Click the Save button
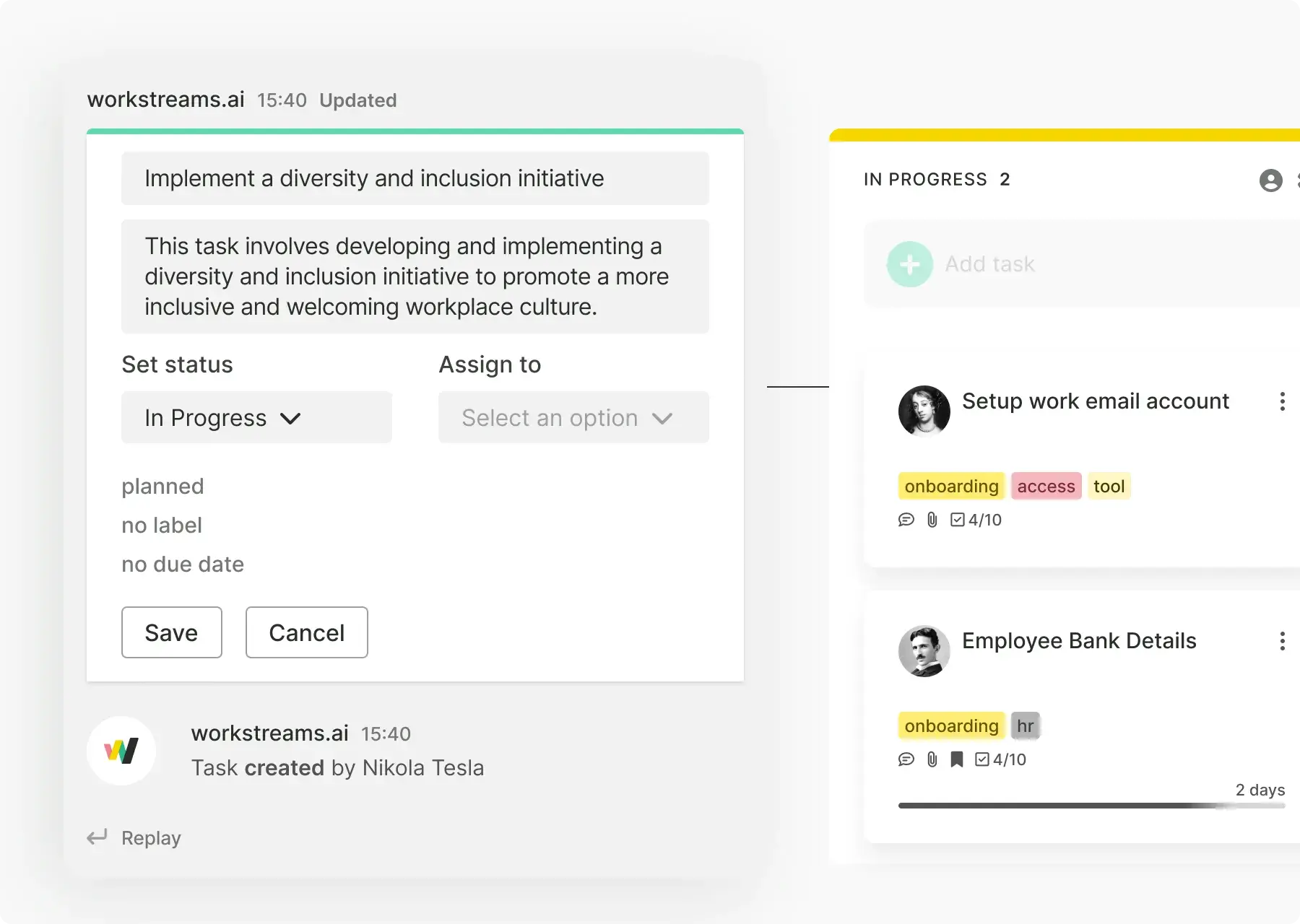Image resolution: width=1300 pixels, height=924 pixels. (x=171, y=632)
